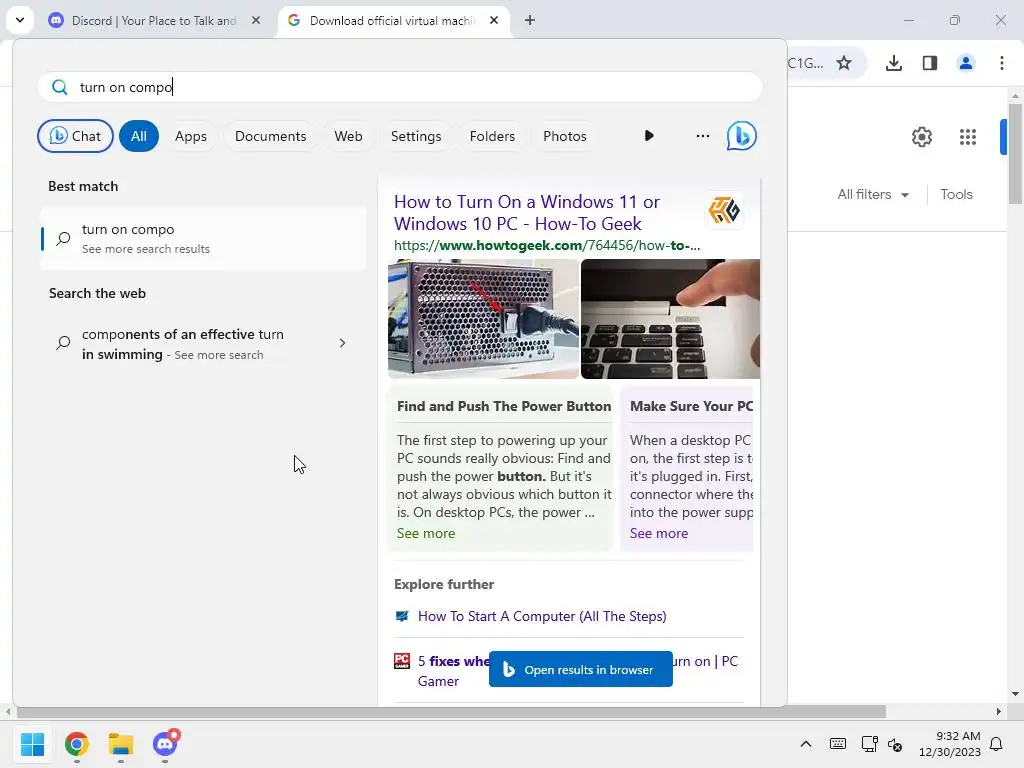The image size is (1024, 768).
Task: Open How to Turn On a Windows 11 link
Action: (526, 213)
